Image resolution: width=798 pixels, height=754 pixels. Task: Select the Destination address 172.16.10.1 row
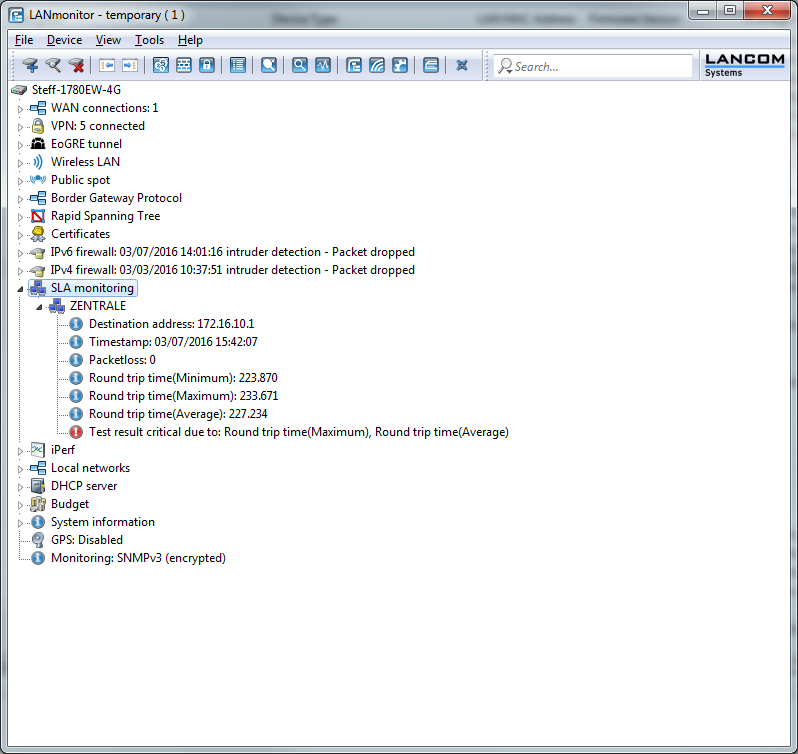pyautogui.click(x=171, y=324)
